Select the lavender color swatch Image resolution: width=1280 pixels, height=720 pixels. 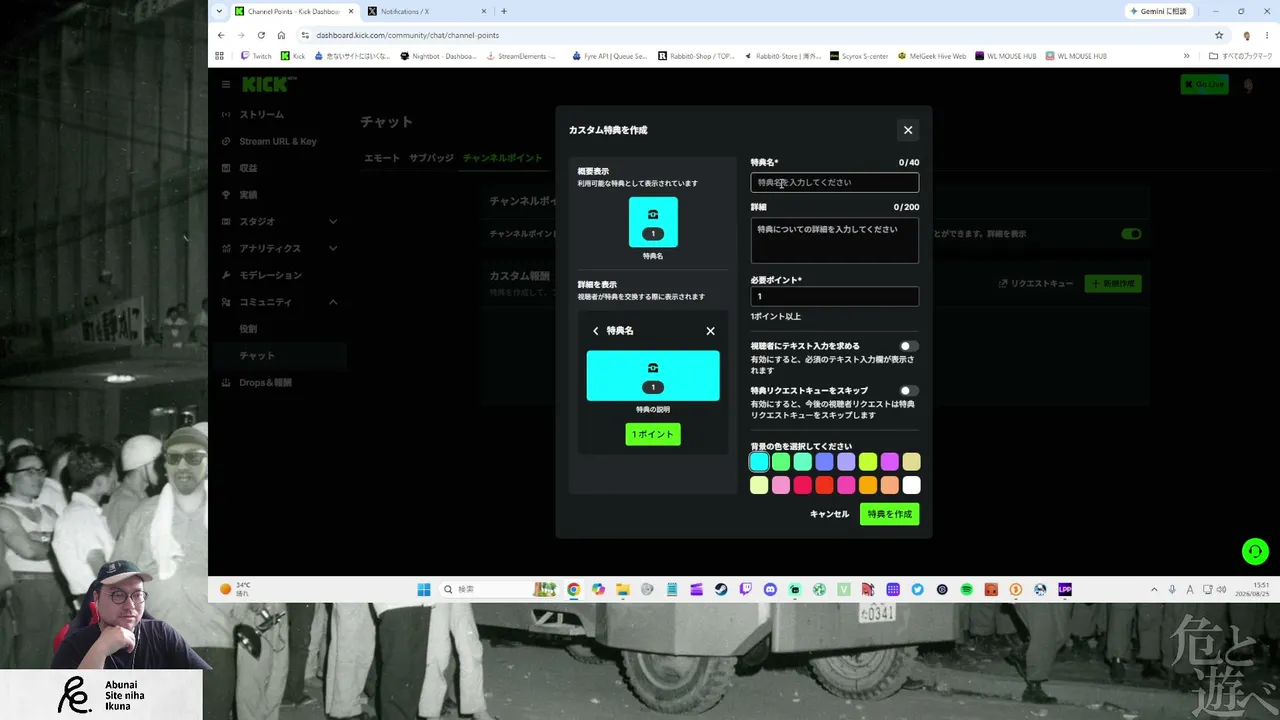tap(846, 462)
